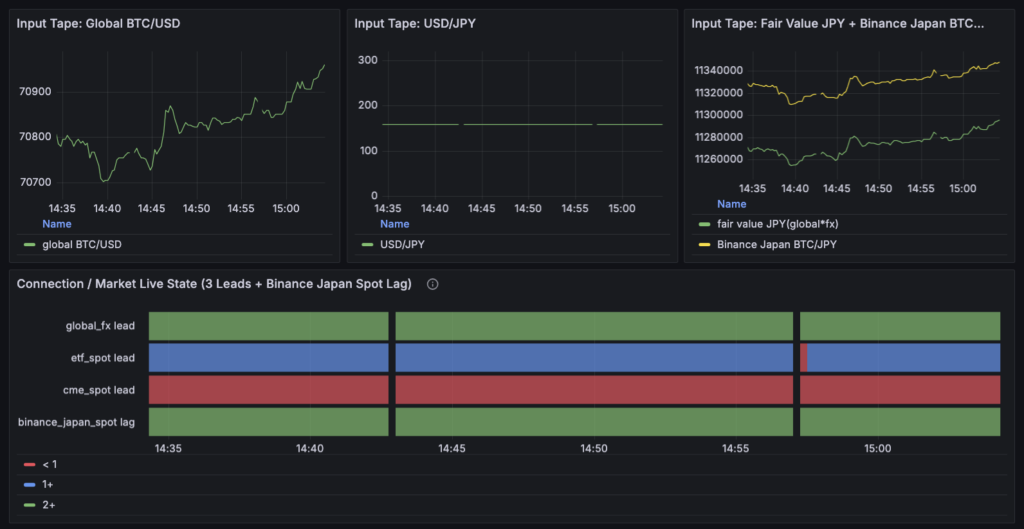The image size is (1024, 529).
Task: Click the green swatch next to global BTC/USD
Action: pos(29,244)
